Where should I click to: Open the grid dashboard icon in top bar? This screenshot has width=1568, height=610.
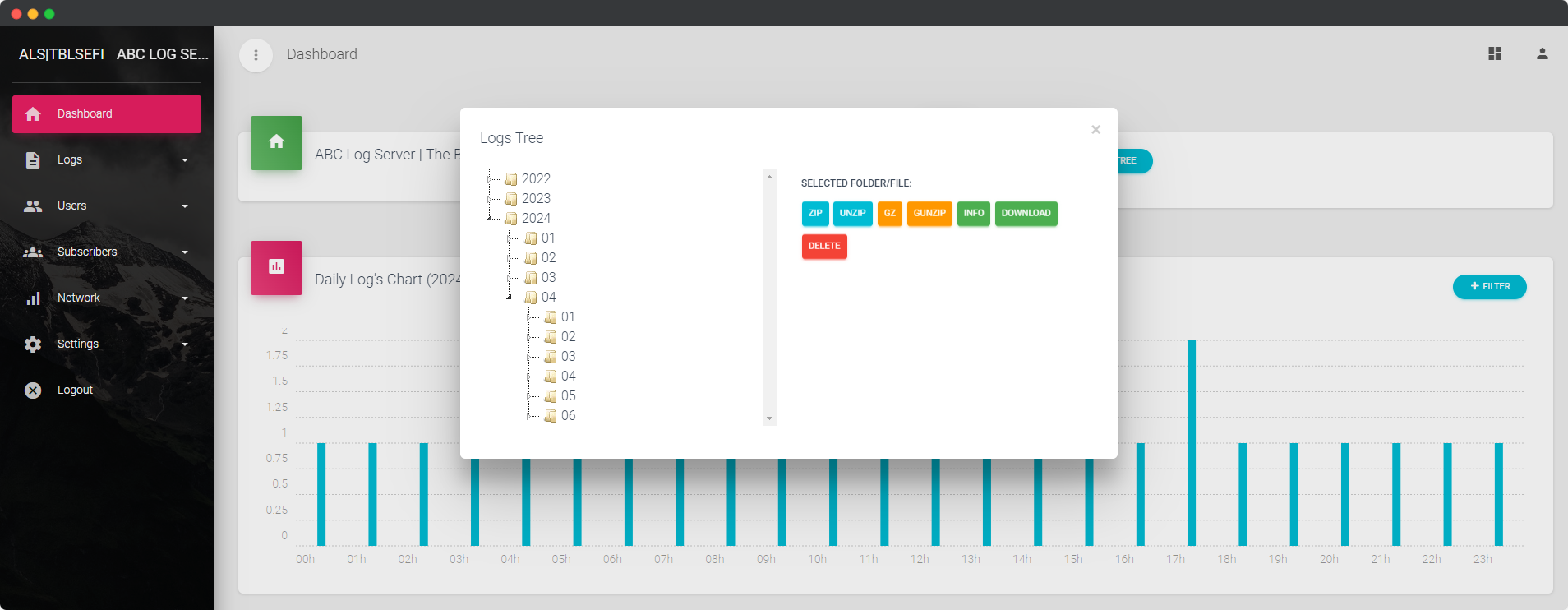(1495, 53)
